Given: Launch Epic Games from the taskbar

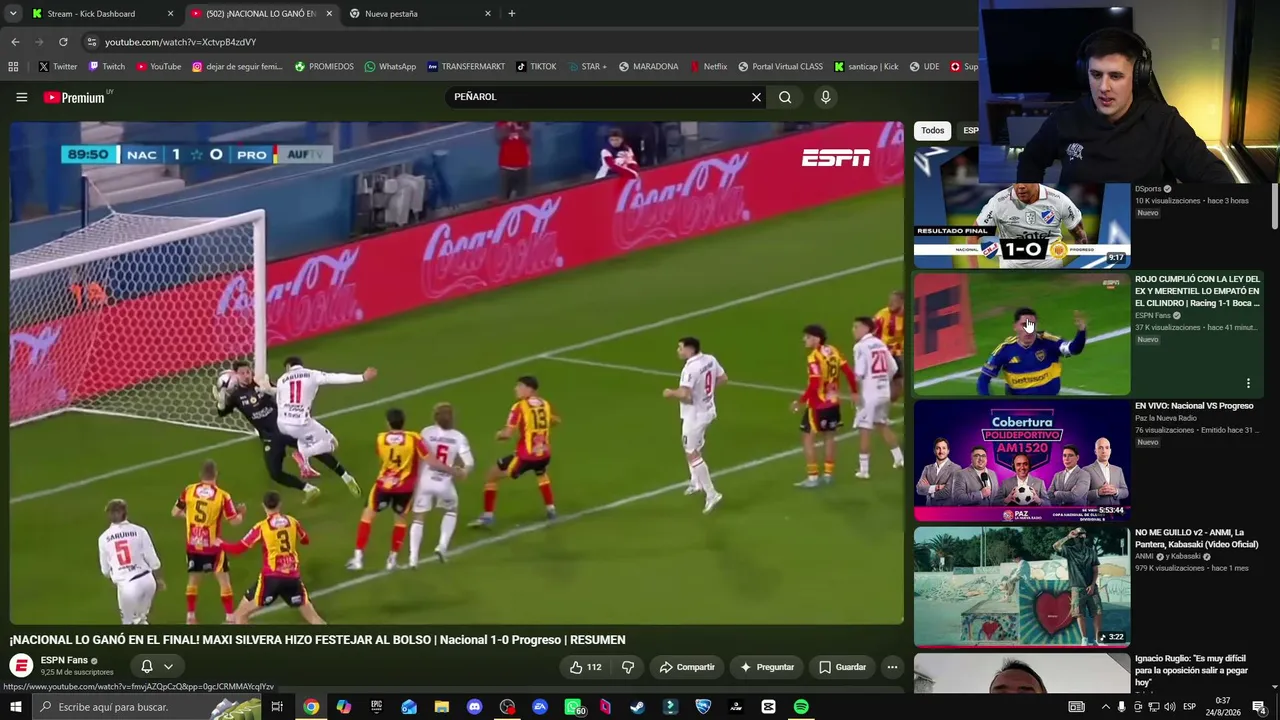Looking at the screenshot, I should click(x=376, y=707).
